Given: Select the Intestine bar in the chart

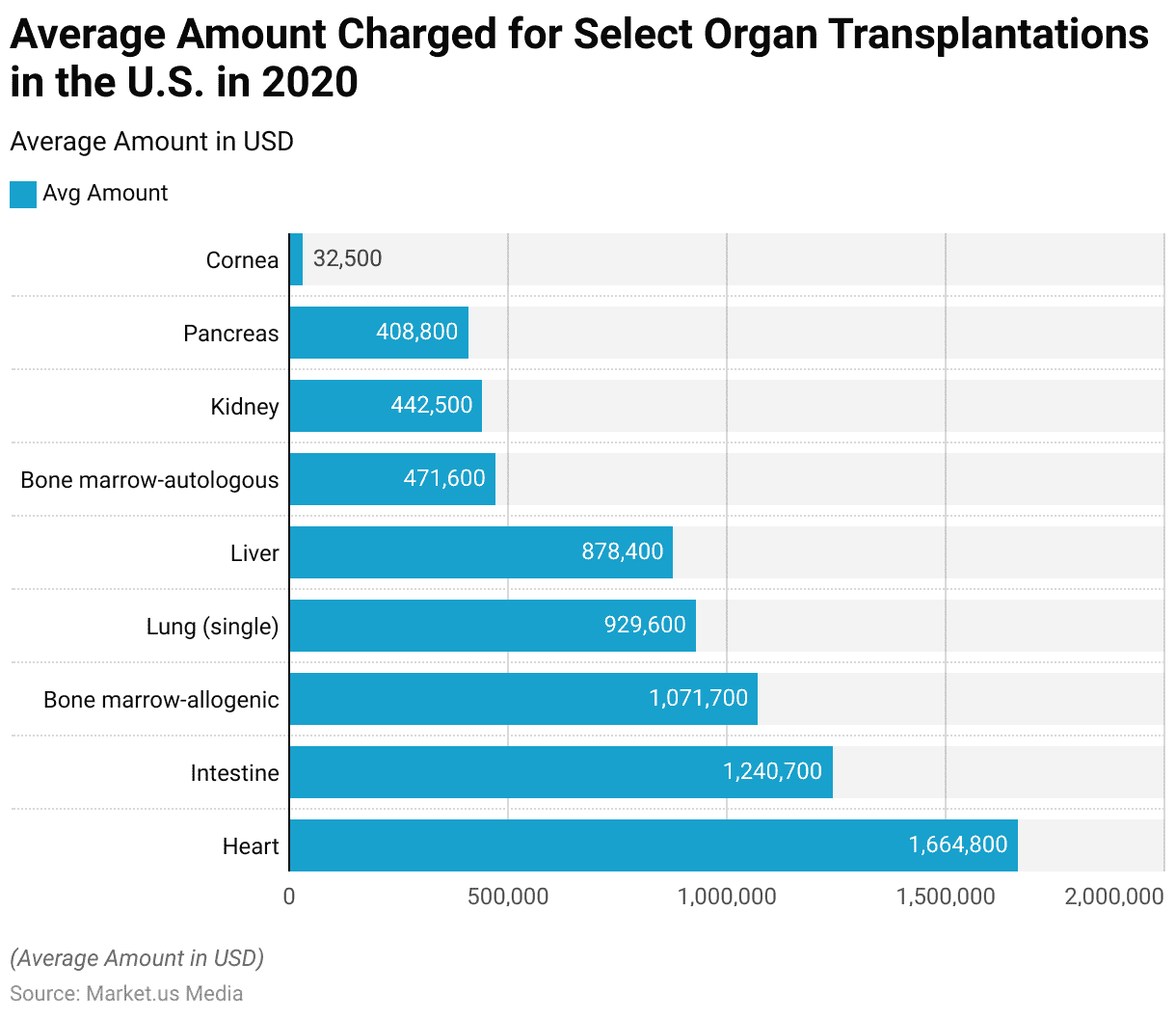Looking at the screenshot, I should tap(560, 772).
